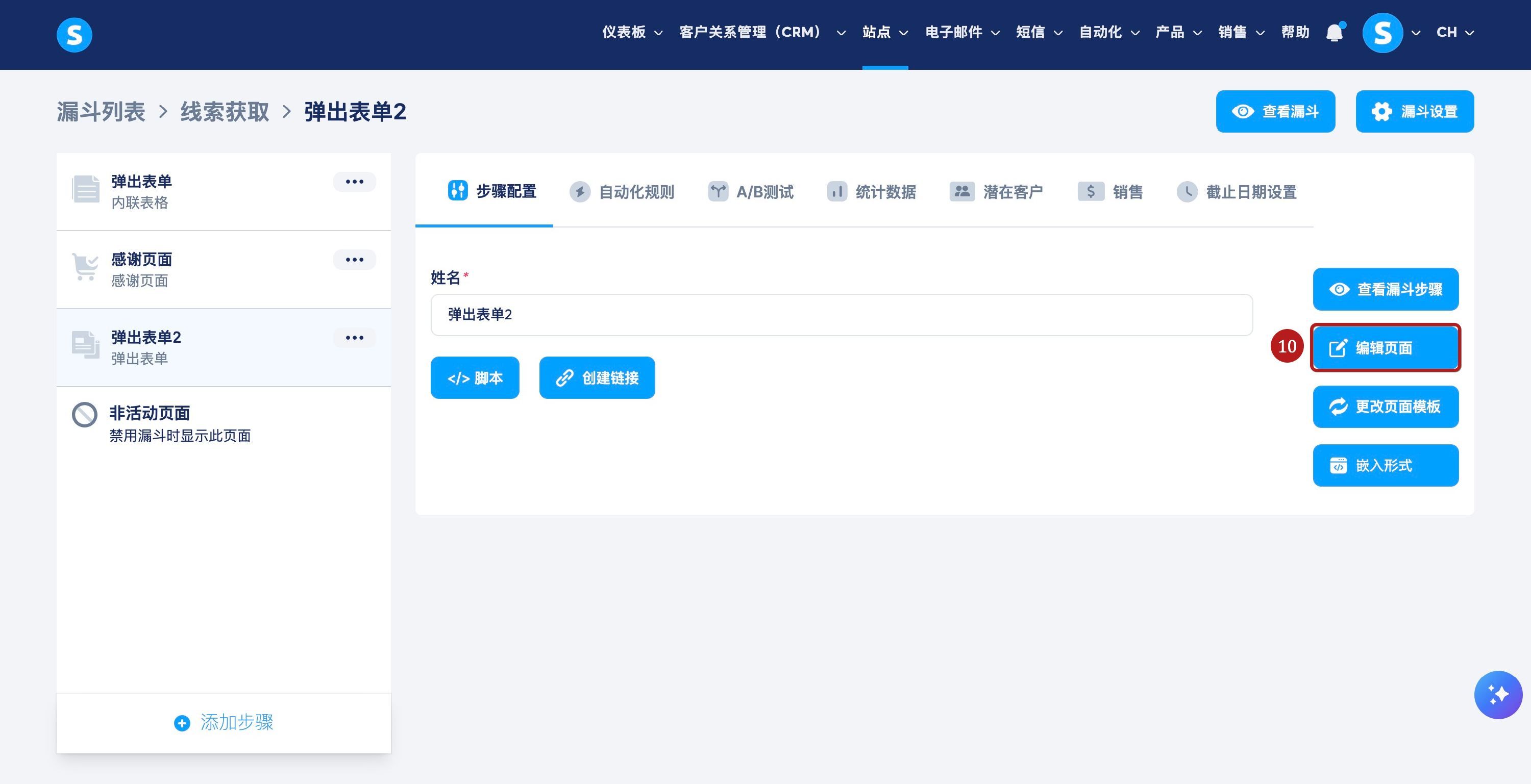Open three-dot menu for 弹出表单 step
Viewport: 1531px width, 784px height.
click(x=354, y=182)
